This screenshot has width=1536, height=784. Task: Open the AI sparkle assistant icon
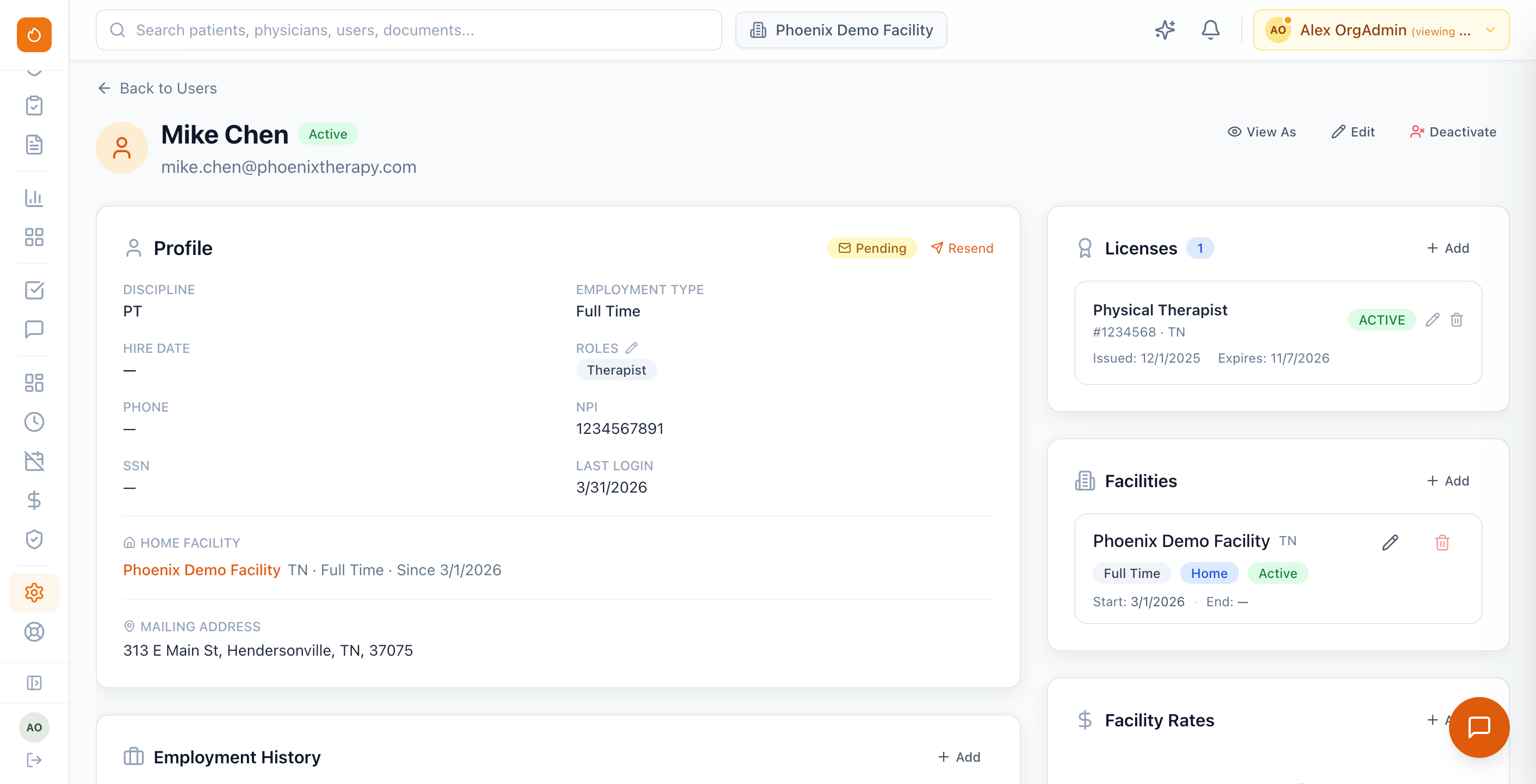click(x=1164, y=30)
